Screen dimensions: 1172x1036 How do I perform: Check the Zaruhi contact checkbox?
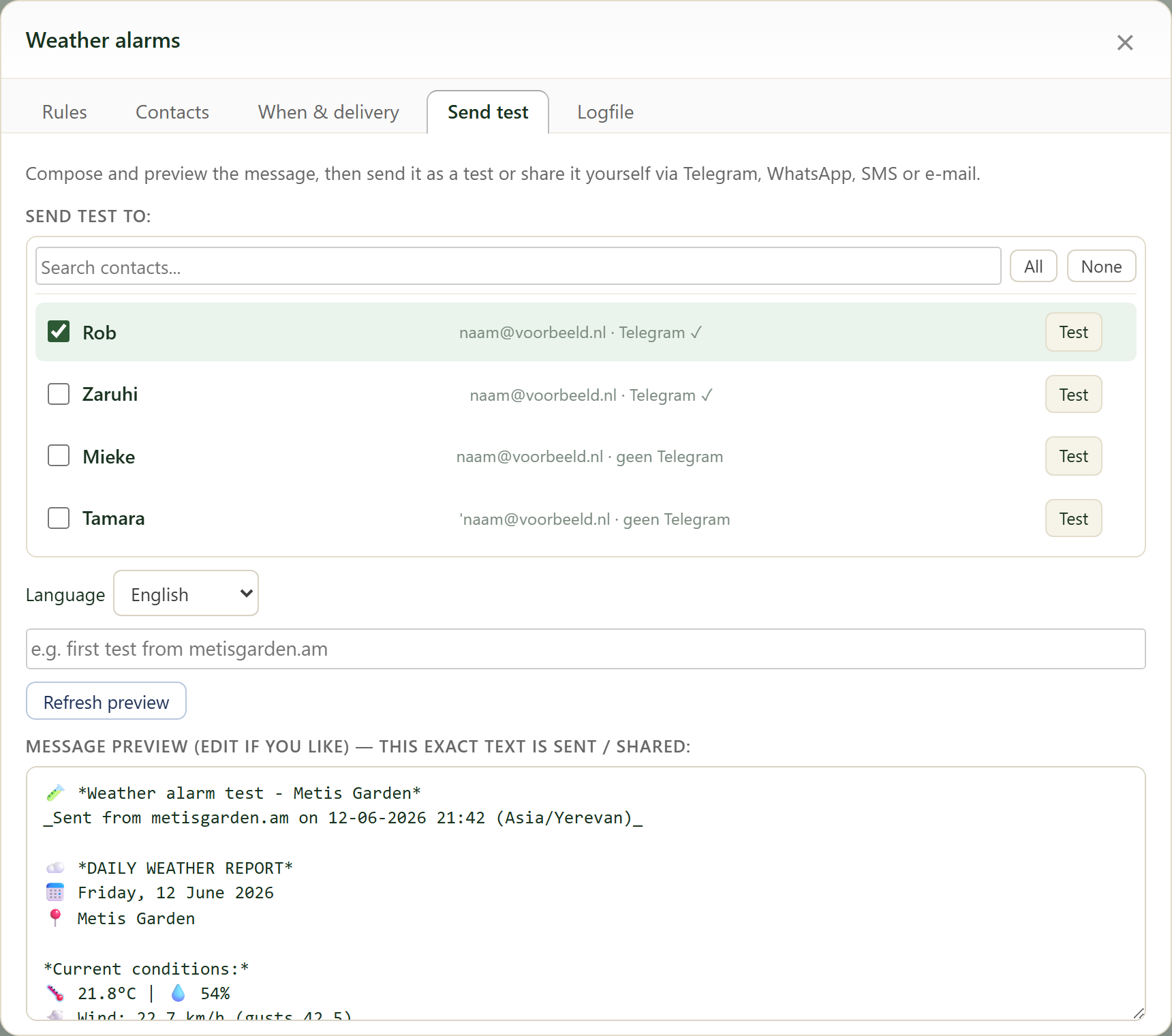coord(59,394)
